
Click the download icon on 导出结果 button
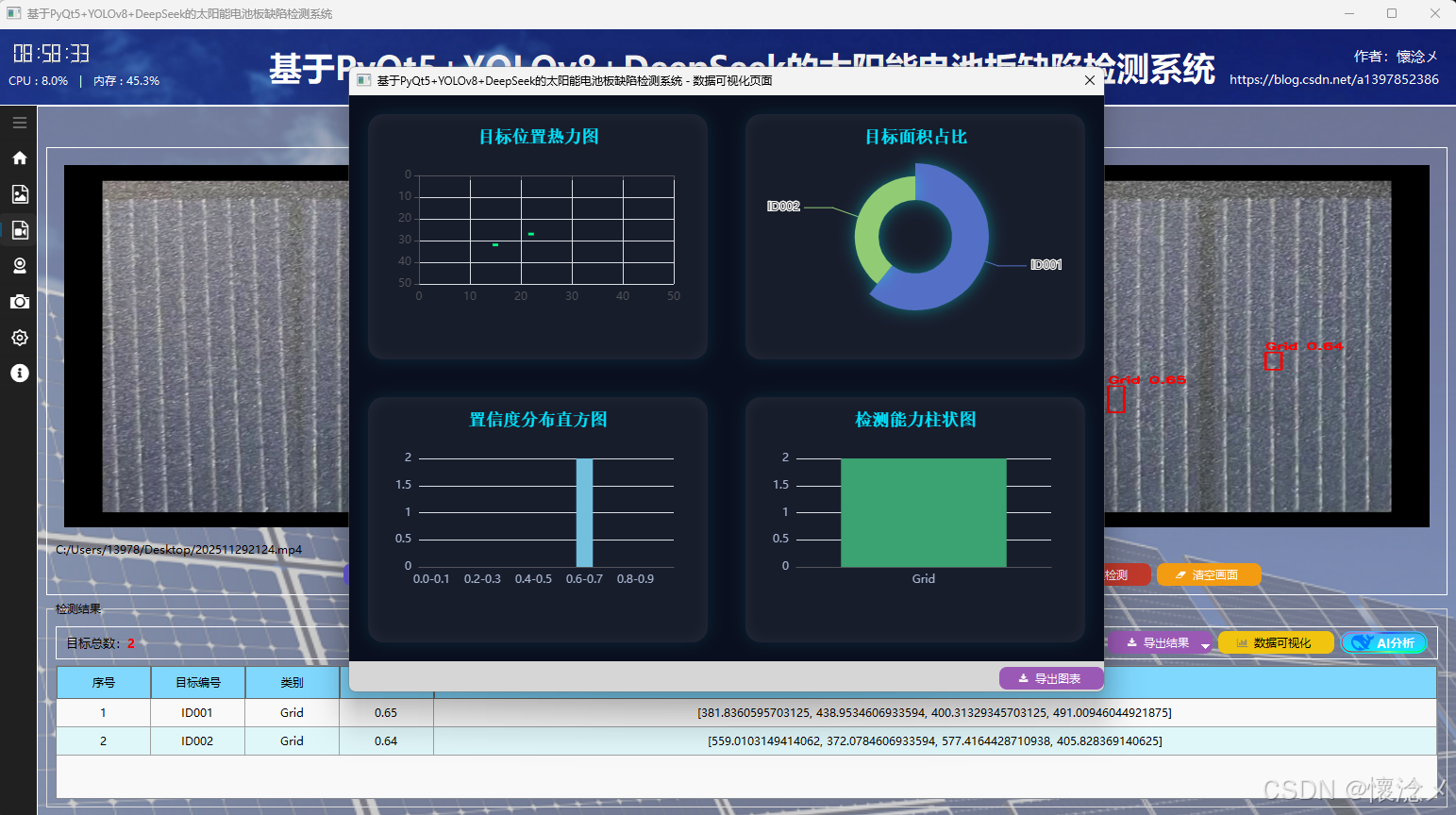click(x=1131, y=642)
